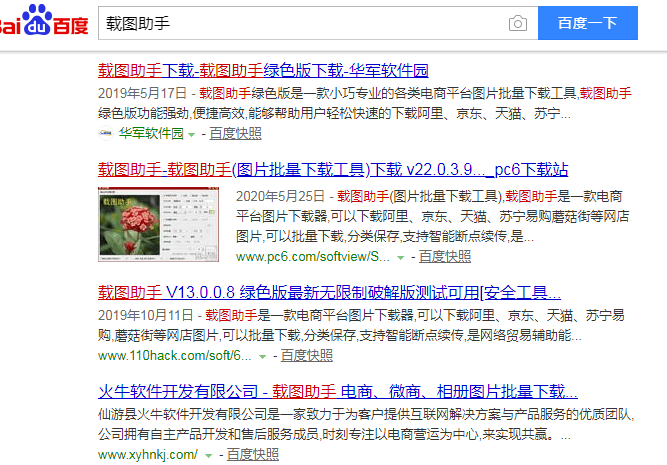Open result 载图助手下载-华军软件园
Viewport: 667px width, 465px height.
click(x=263, y=71)
